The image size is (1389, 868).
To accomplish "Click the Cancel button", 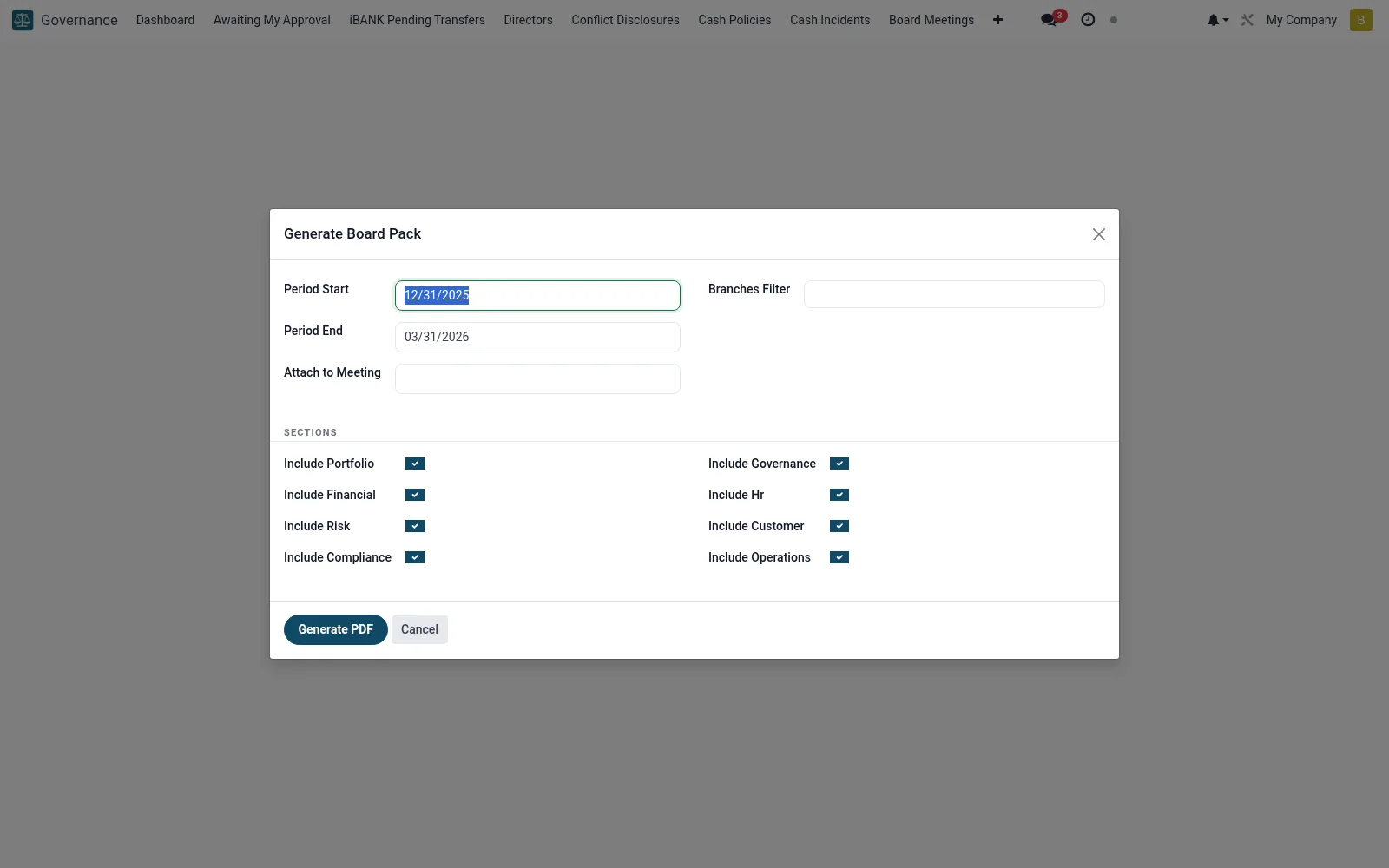I will point(419,629).
